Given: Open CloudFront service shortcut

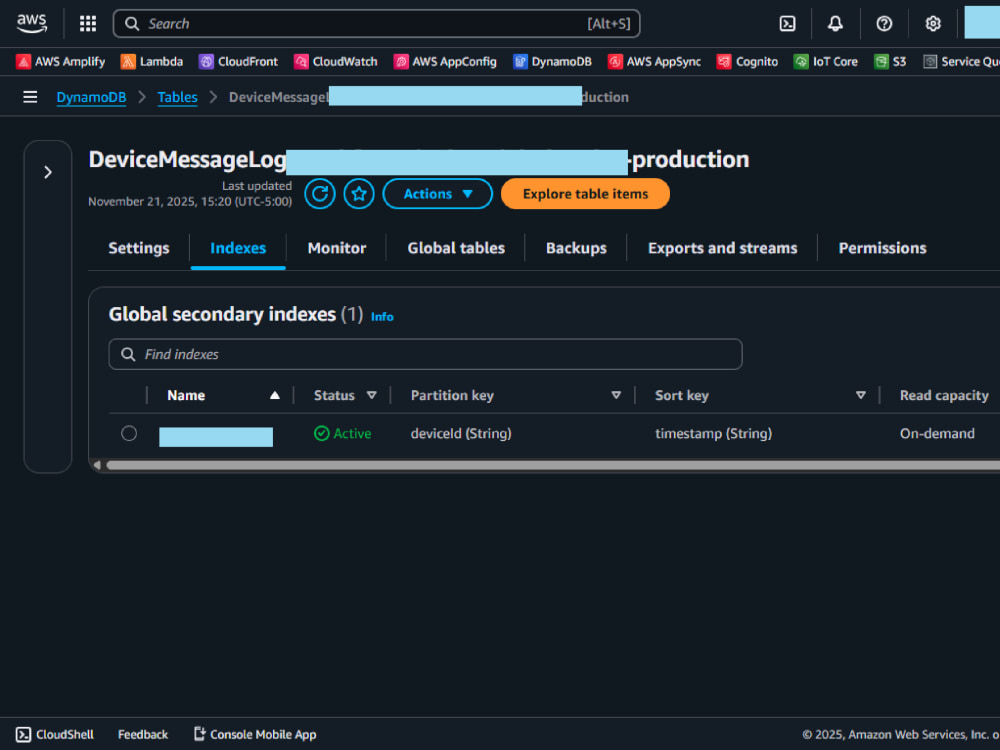Looking at the screenshot, I should pos(239,62).
